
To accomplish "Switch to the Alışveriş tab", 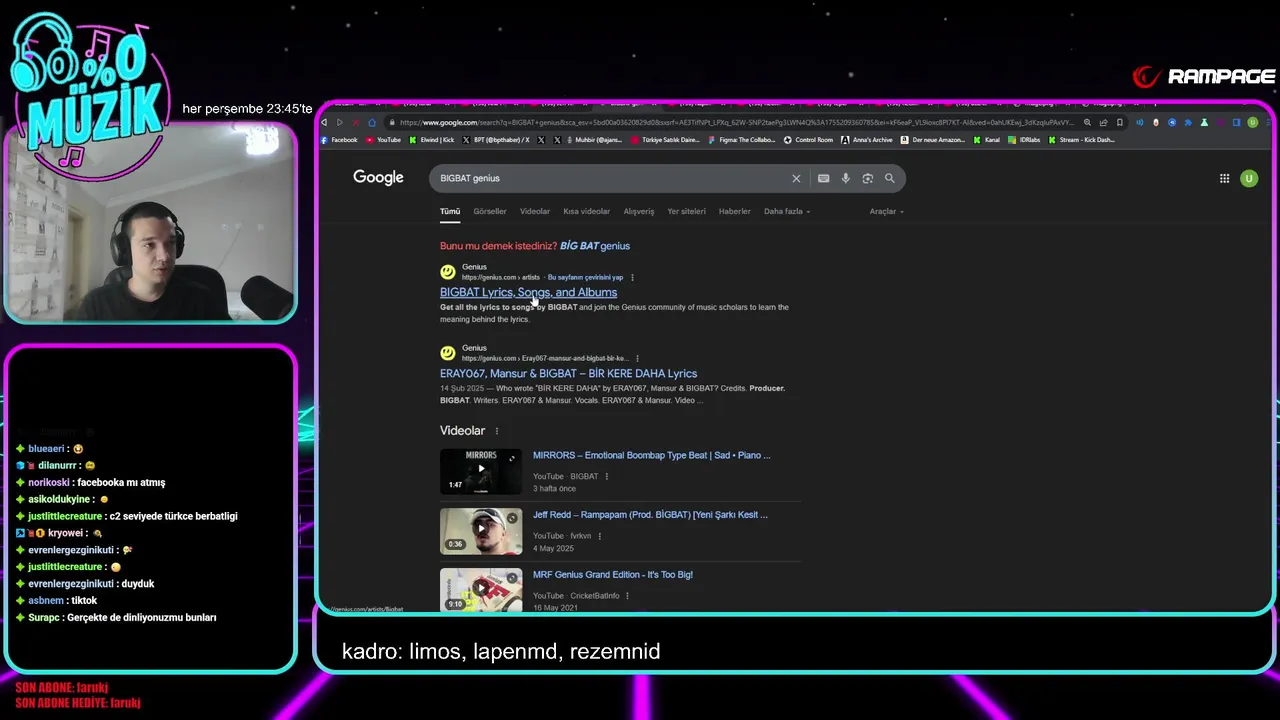I will (639, 211).
